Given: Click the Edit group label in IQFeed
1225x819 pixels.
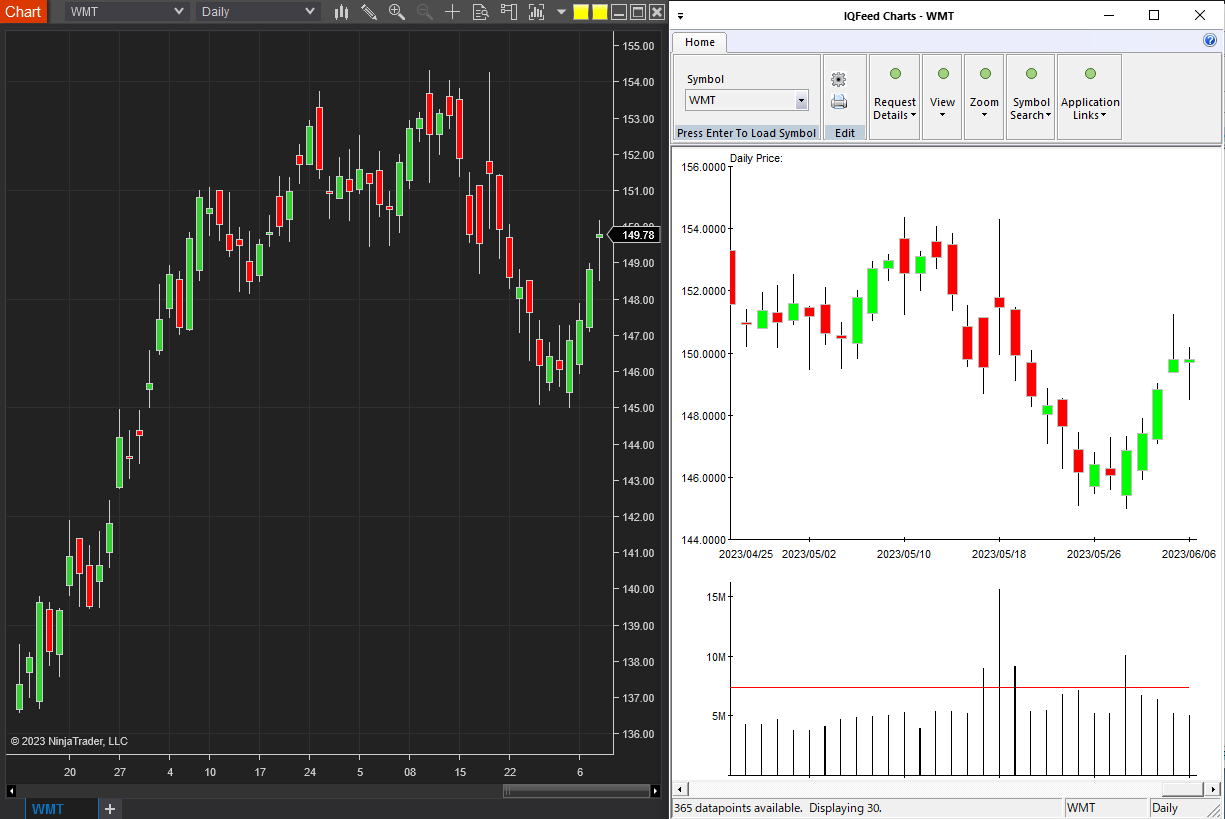Looking at the screenshot, I should 845,133.
